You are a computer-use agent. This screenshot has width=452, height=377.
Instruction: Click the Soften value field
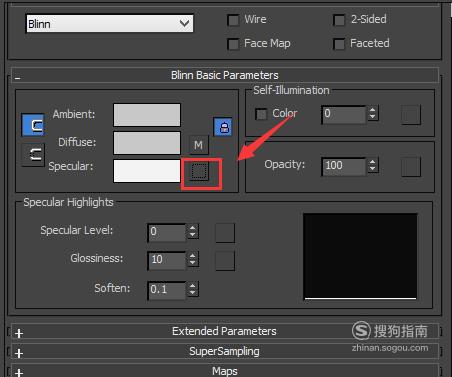click(166, 290)
